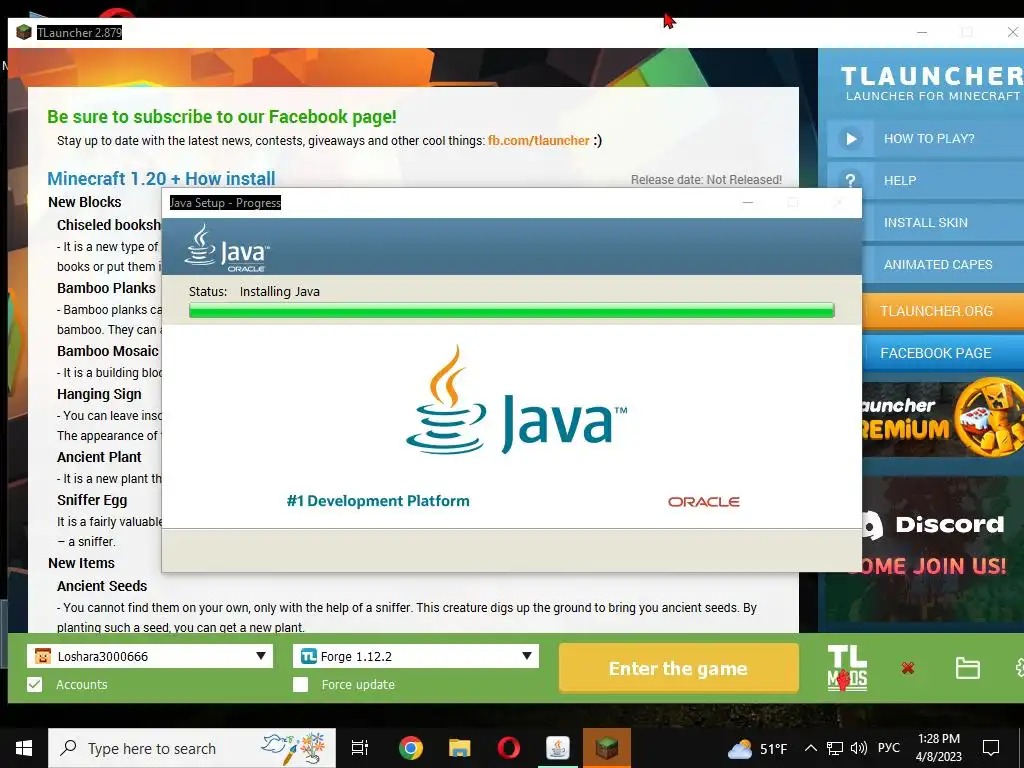This screenshot has height=768, width=1024.
Task: Toggle the Accounts checkbox
Action: click(x=35, y=684)
